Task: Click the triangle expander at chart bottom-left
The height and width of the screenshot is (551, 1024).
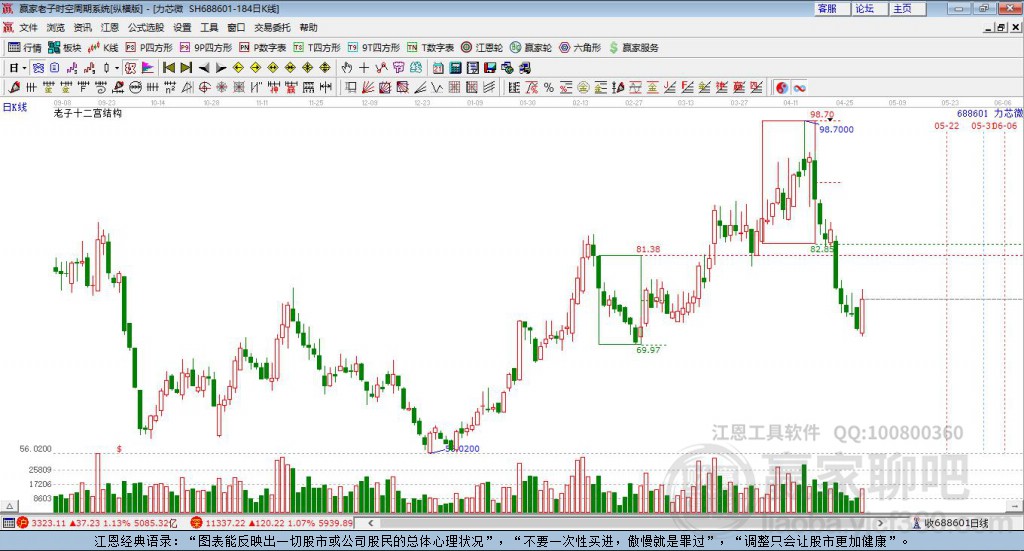Action: pos(9,507)
